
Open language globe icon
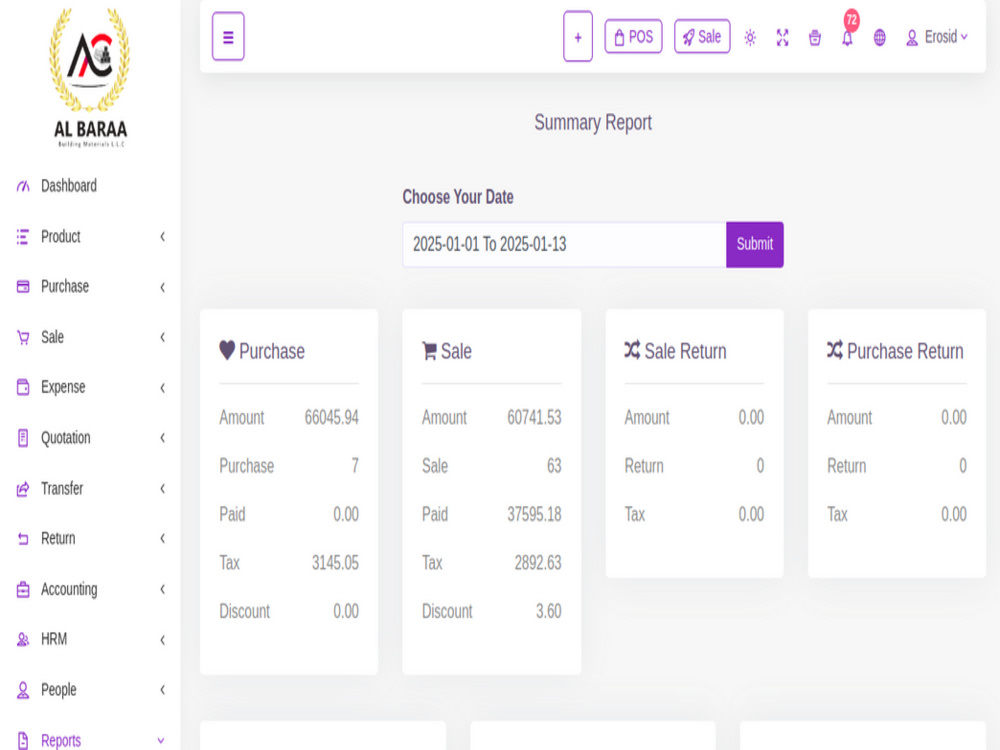pos(879,38)
